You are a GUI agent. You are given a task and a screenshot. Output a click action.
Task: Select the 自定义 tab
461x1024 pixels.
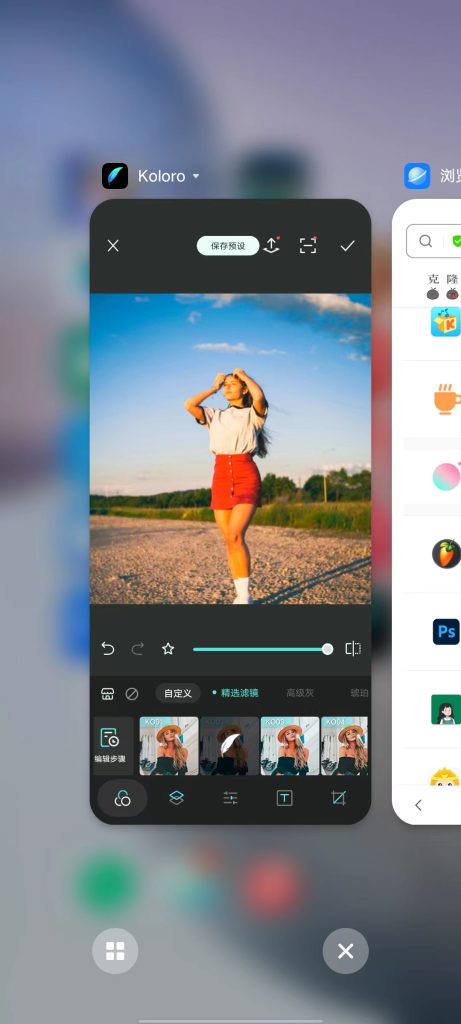pos(178,694)
